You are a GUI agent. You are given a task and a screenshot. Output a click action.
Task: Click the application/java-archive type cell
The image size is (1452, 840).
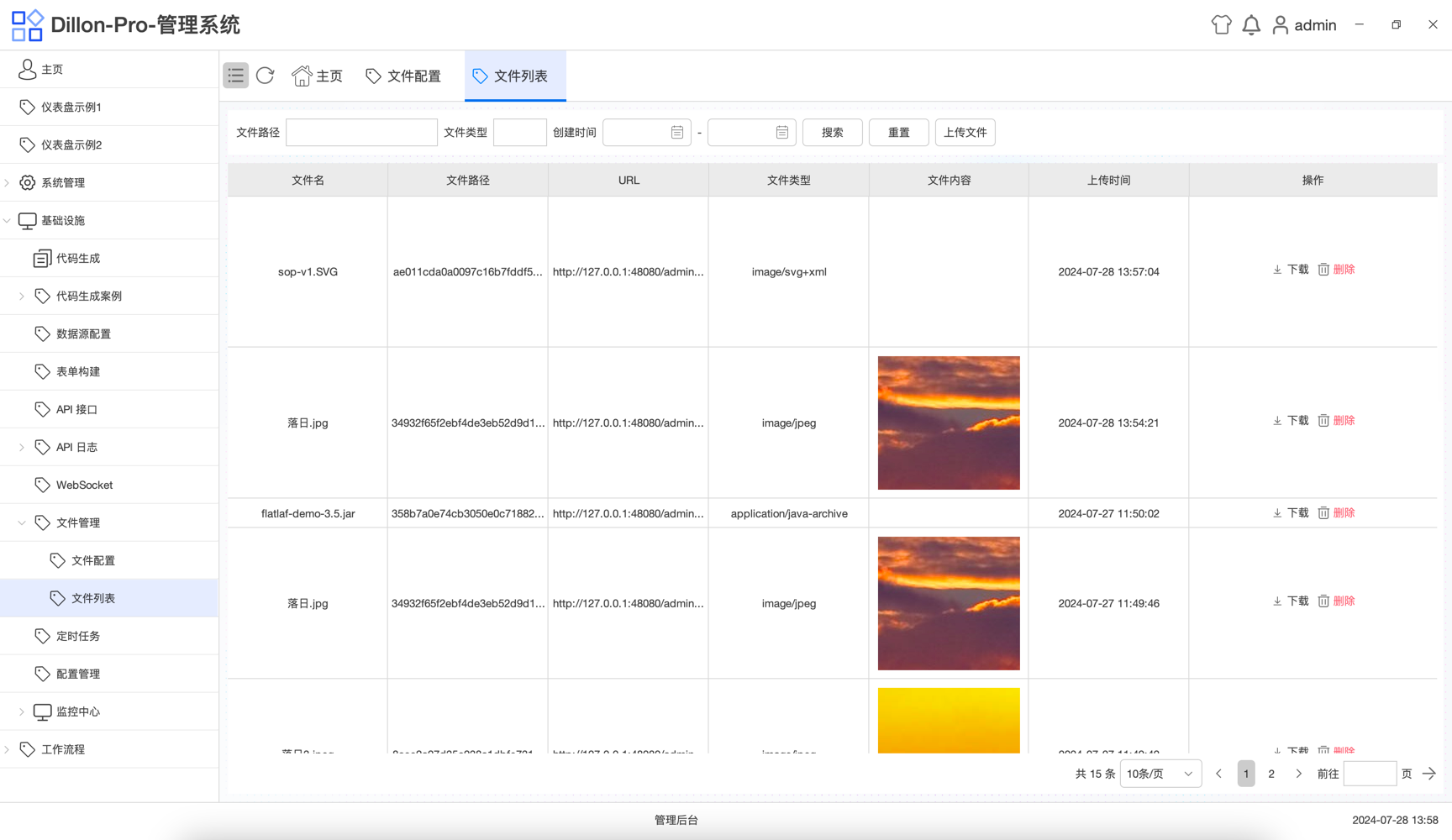click(789, 513)
